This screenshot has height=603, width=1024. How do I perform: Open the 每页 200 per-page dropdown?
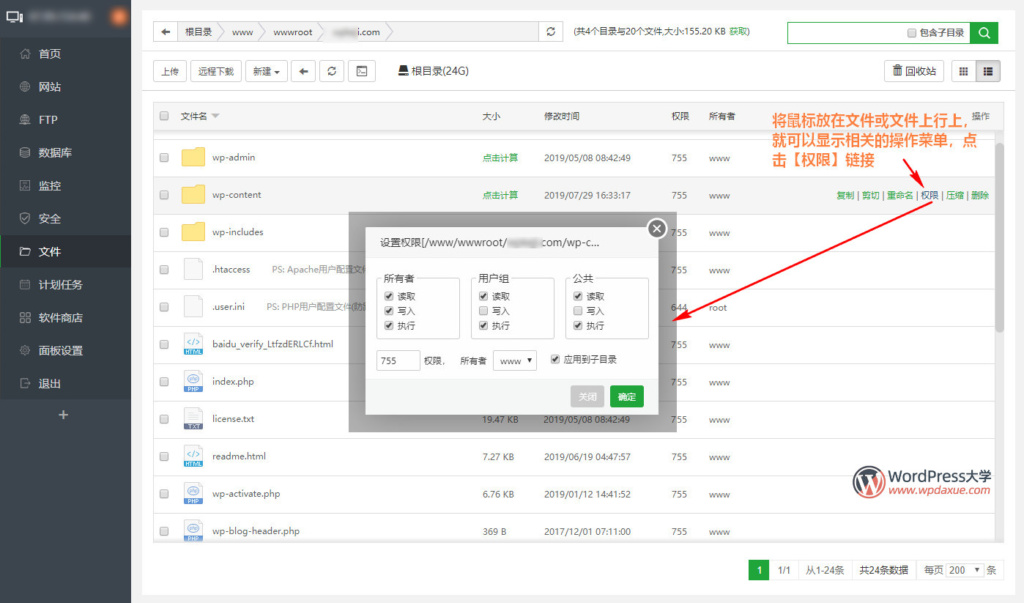coord(964,570)
